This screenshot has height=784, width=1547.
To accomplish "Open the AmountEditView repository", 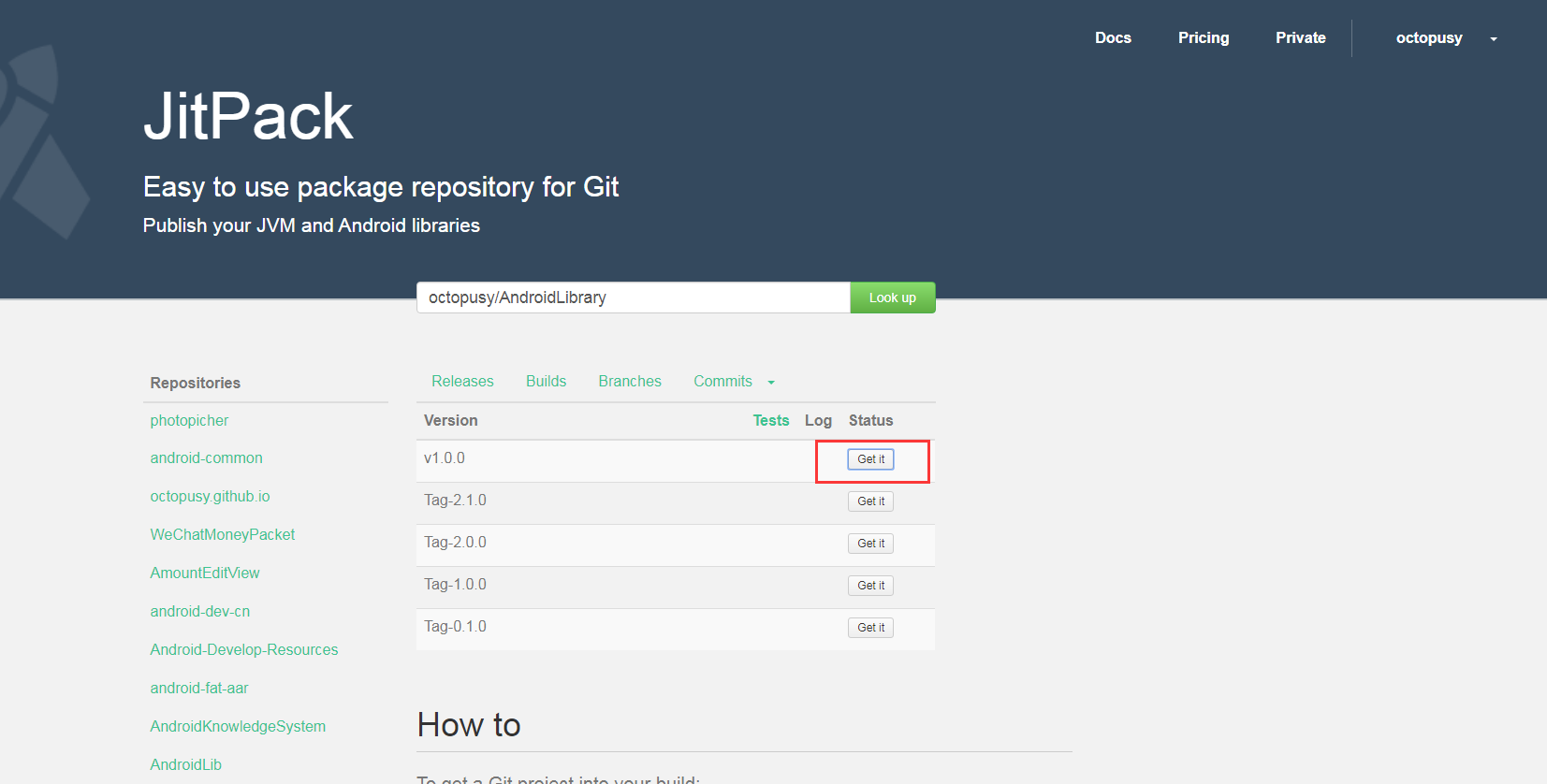I will (205, 573).
